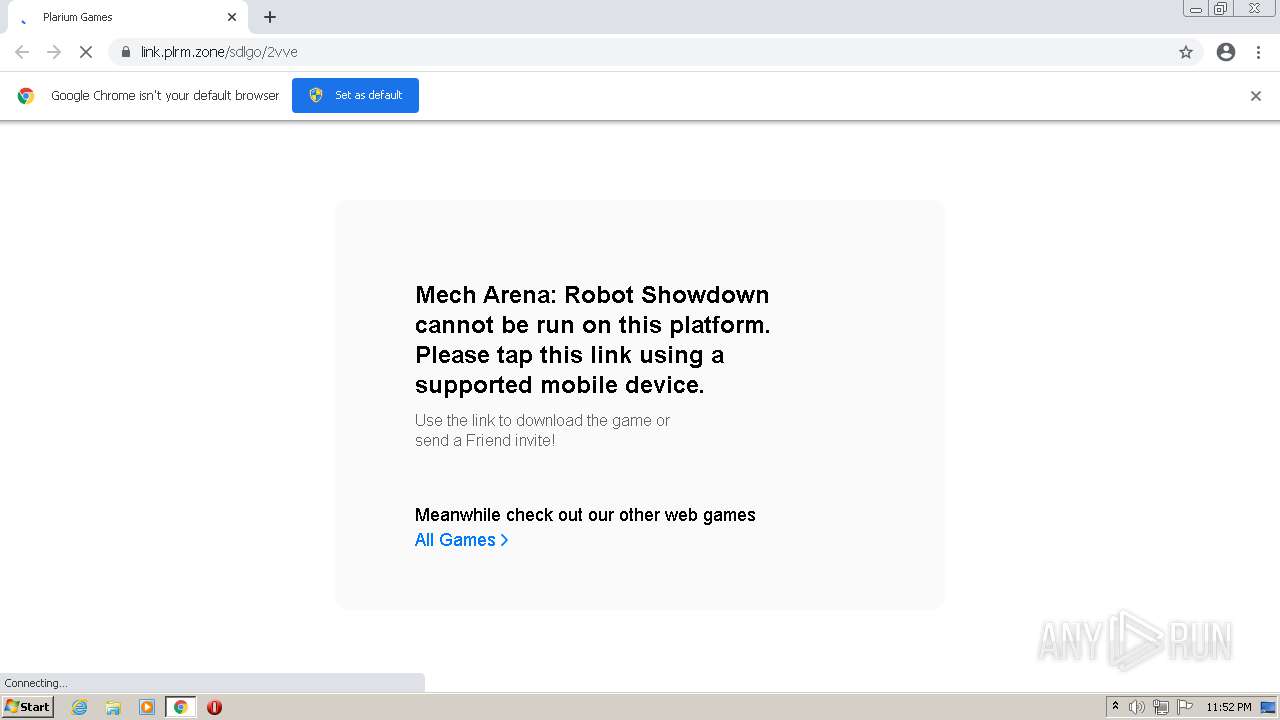
Task: Click the network icon in the system tray
Action: [1161, 707]
